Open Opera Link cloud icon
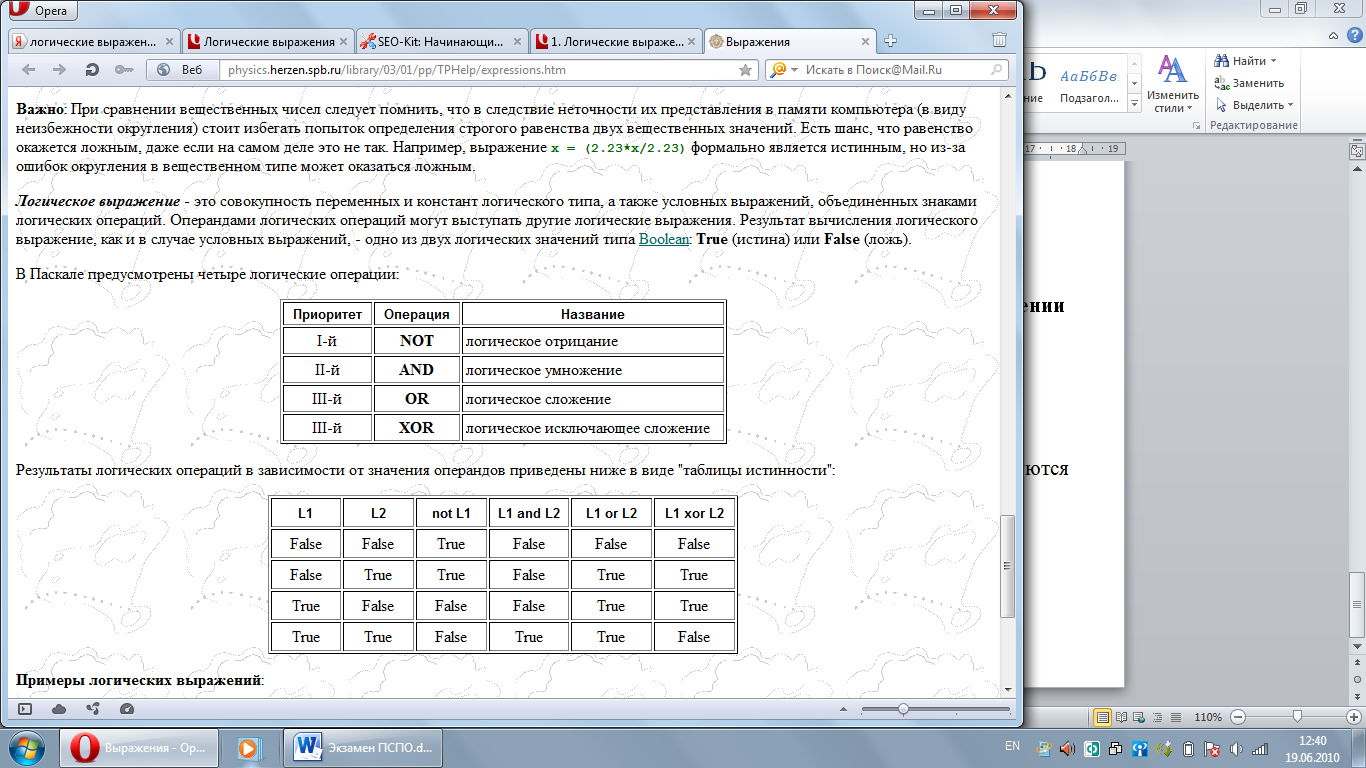 pyautogui.click(x=59, y=709)
